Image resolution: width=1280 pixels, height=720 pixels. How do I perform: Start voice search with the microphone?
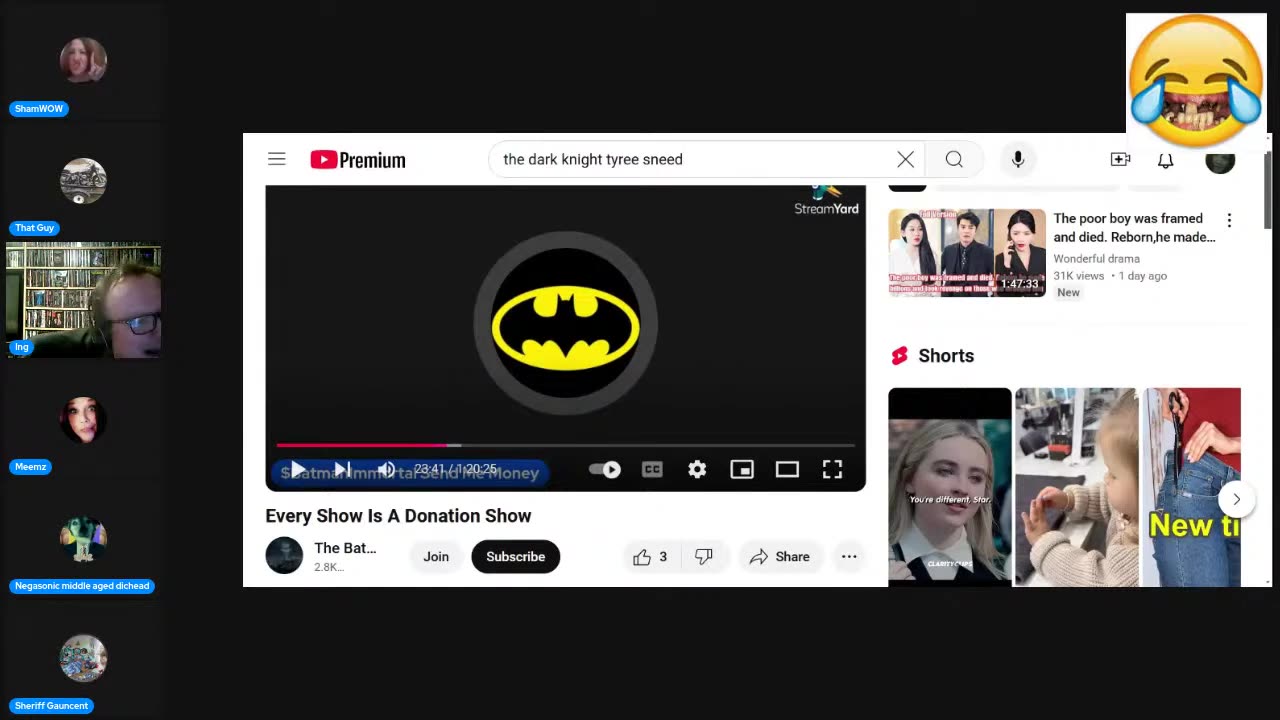1018,159
